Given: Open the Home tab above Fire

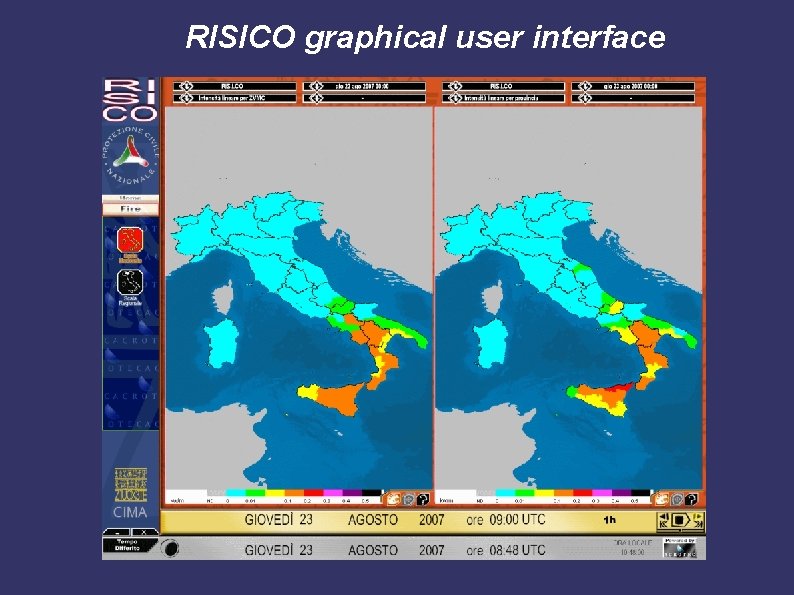Looking at the screenshot, I should (130, 198).
